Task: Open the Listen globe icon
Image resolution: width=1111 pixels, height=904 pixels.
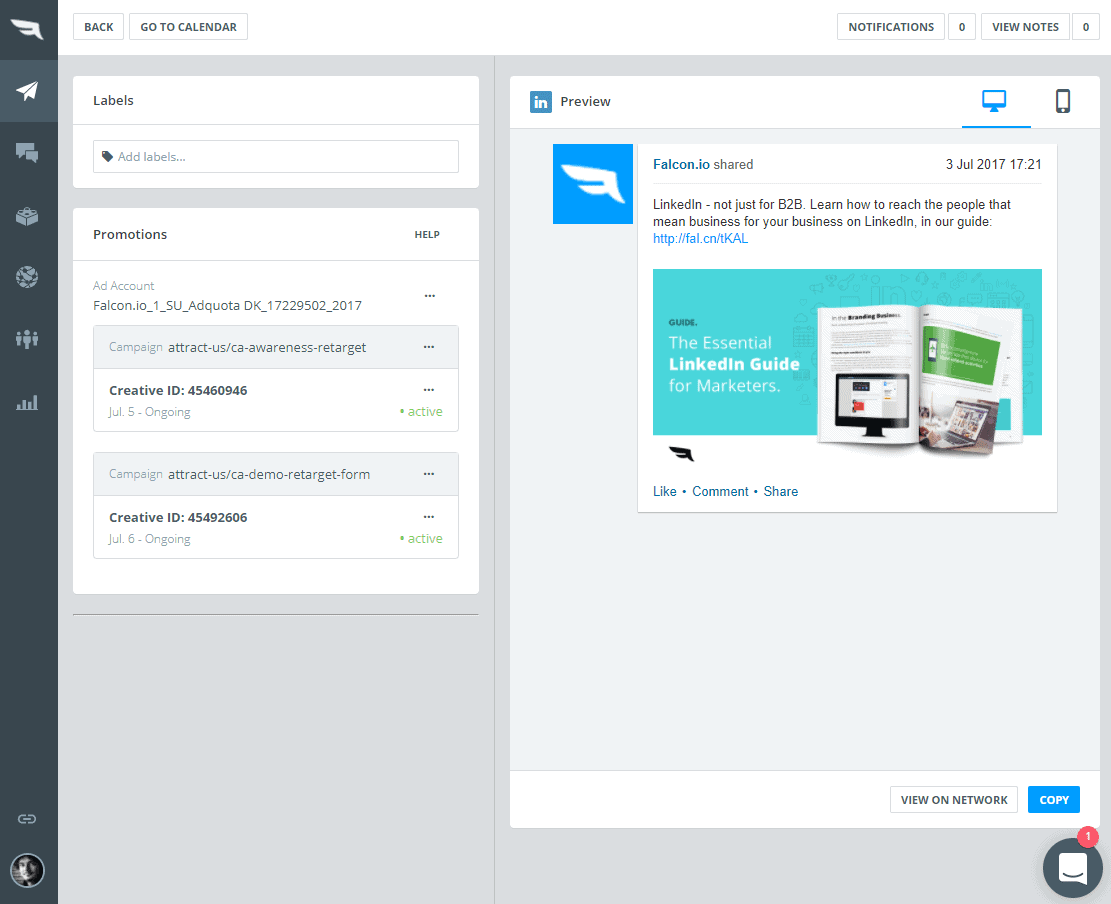Action: click(27, 277)
